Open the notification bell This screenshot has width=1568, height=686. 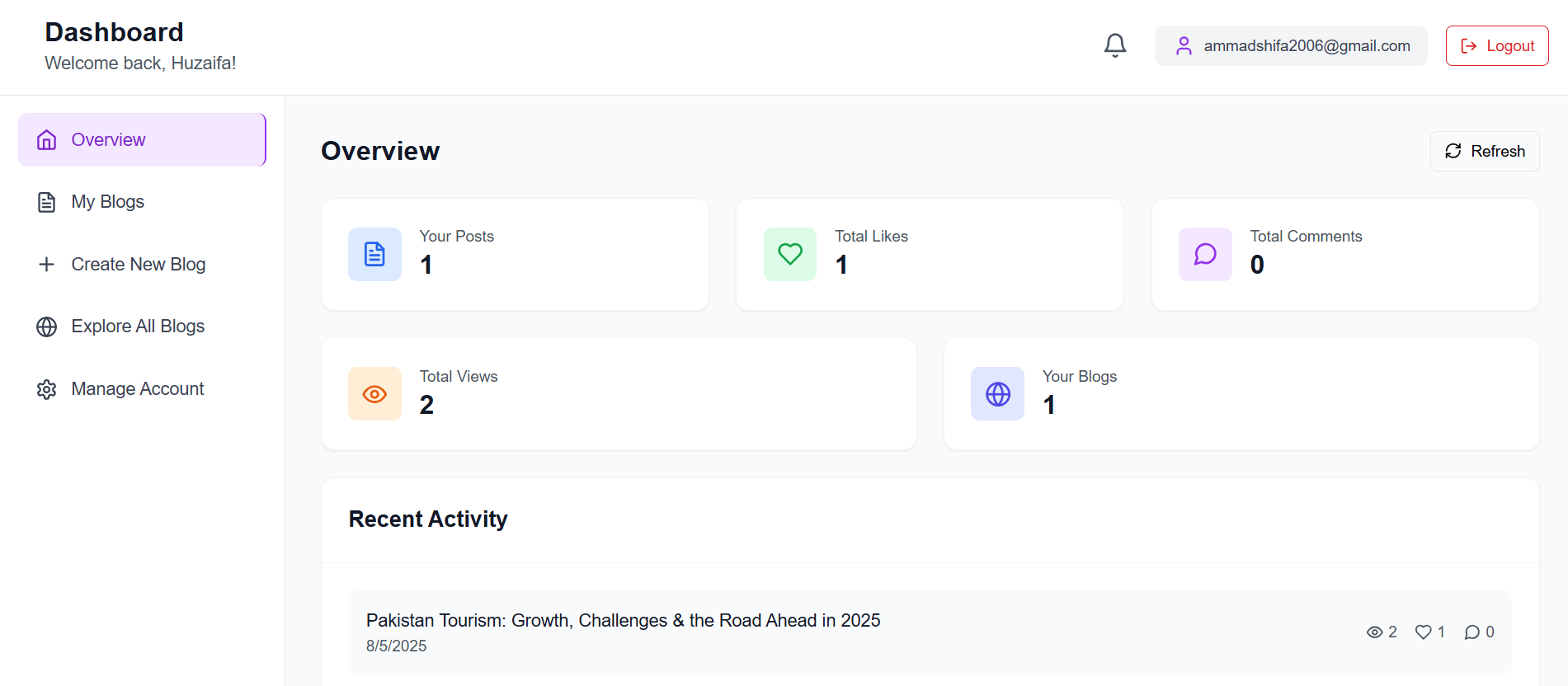coord(1115,45)
